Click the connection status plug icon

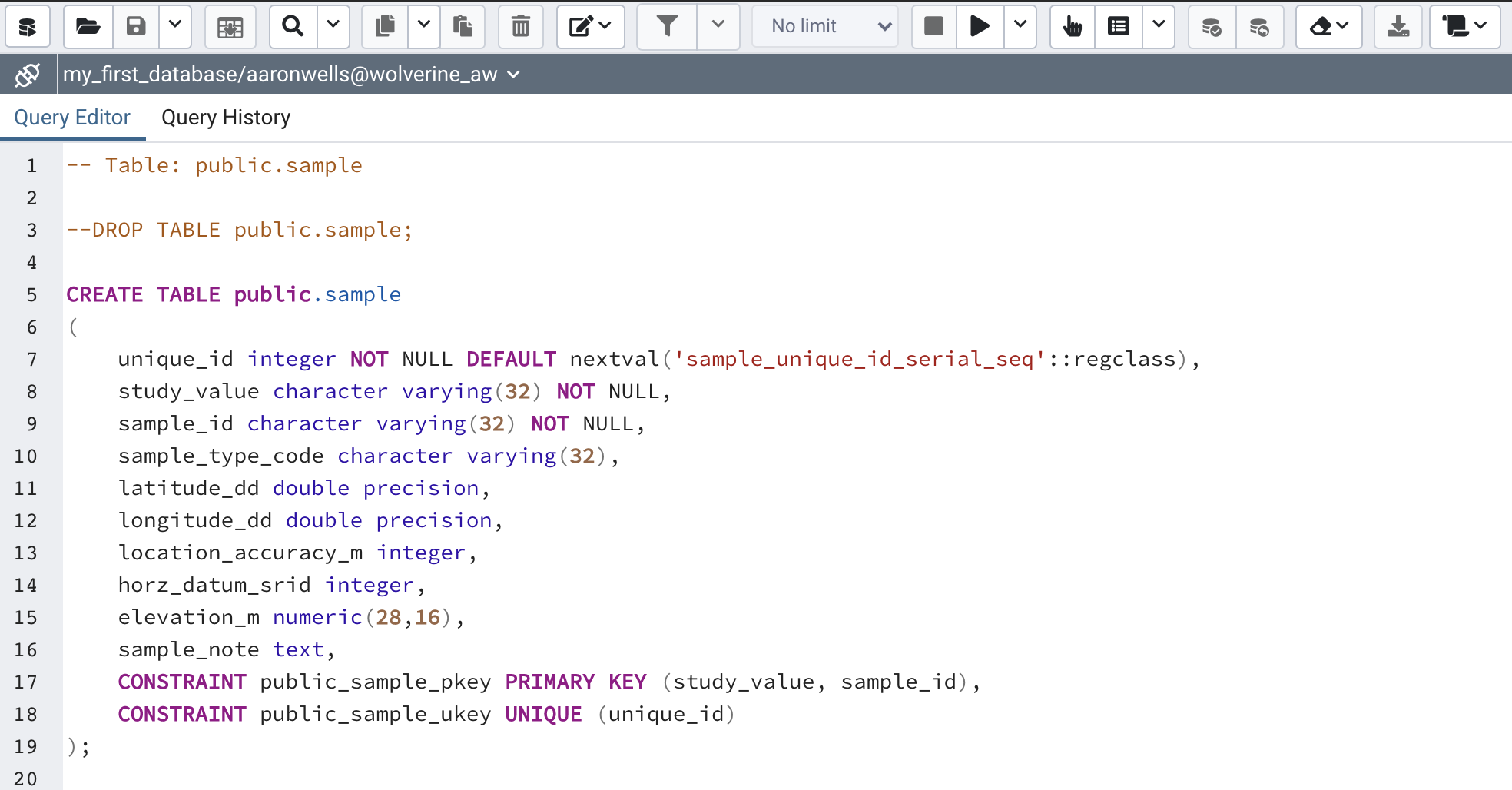coord(28,75)
